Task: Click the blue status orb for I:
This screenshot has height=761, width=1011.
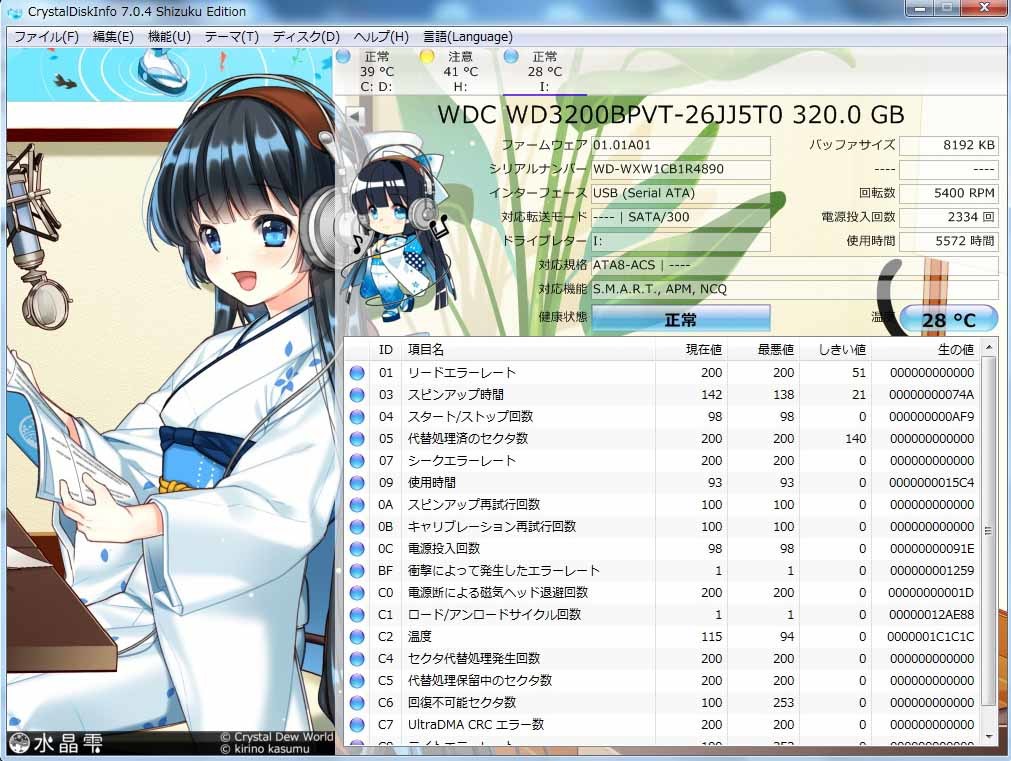Action: 511,57
